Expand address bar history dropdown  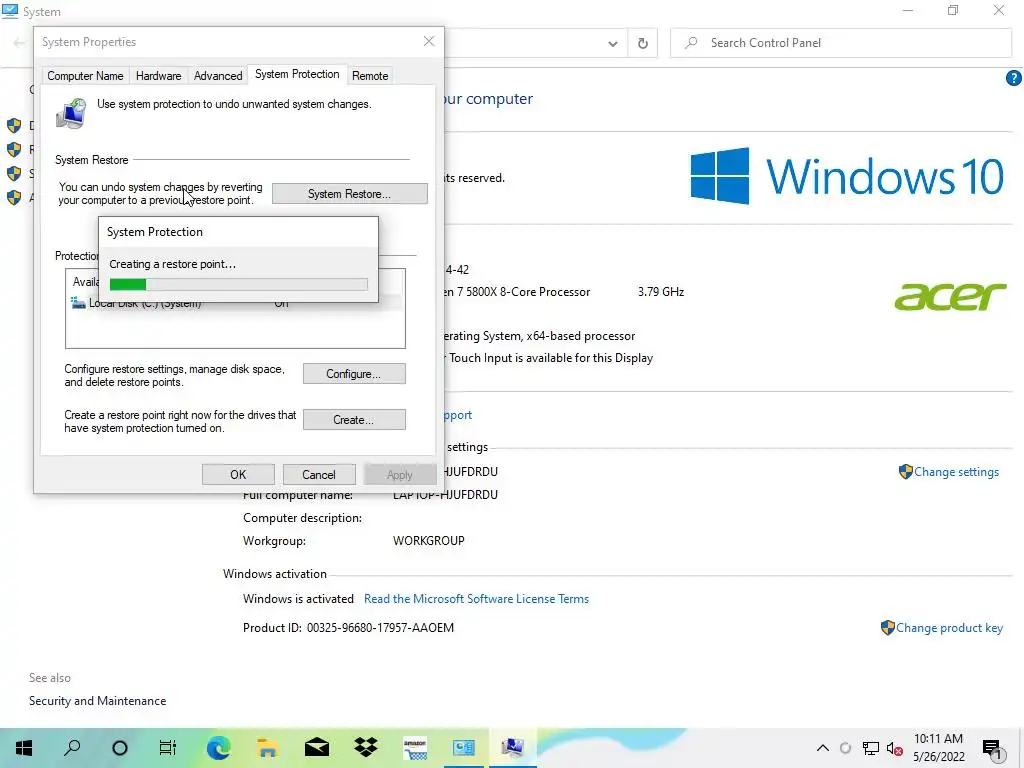pos(613,44)
